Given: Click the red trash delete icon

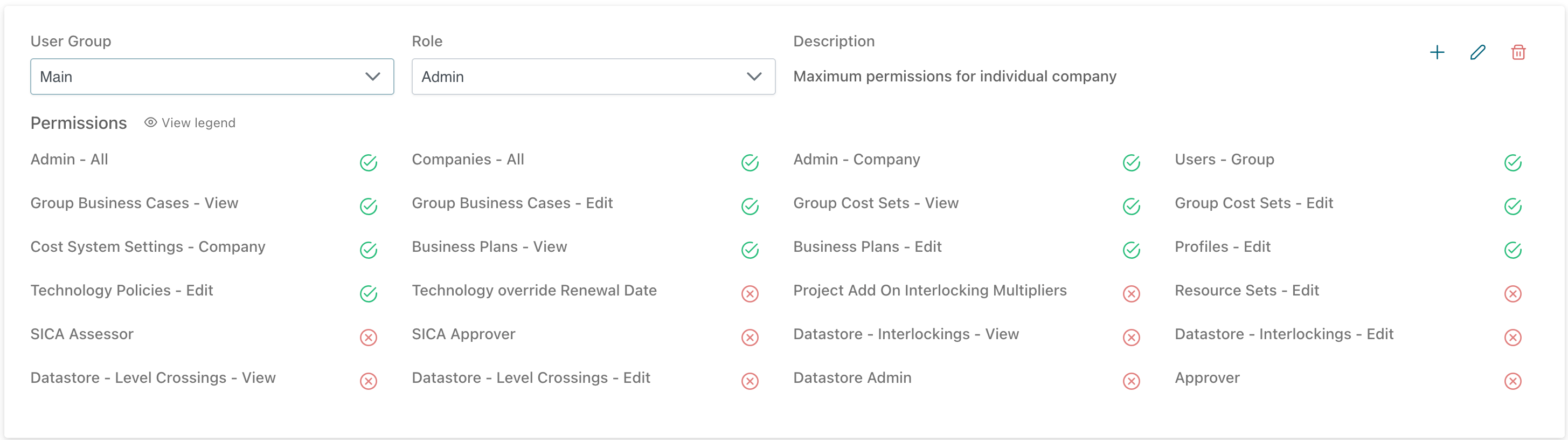Looking at the screenshot, I should [x=1518, y=52].
